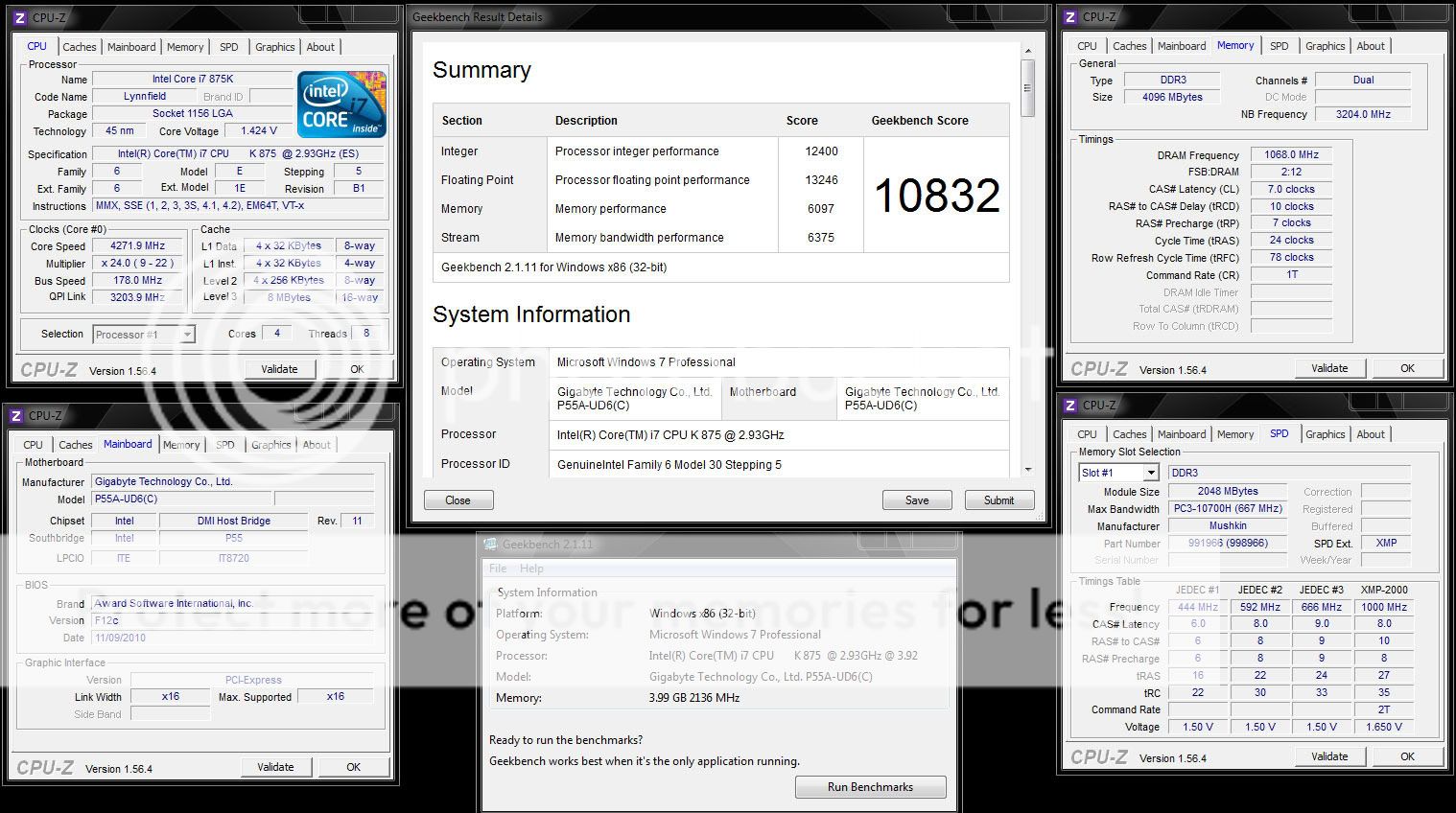This screenshot has width=1456, height=813.
Task: Open Mainboard tab in the CPU window
Action: 131,47
